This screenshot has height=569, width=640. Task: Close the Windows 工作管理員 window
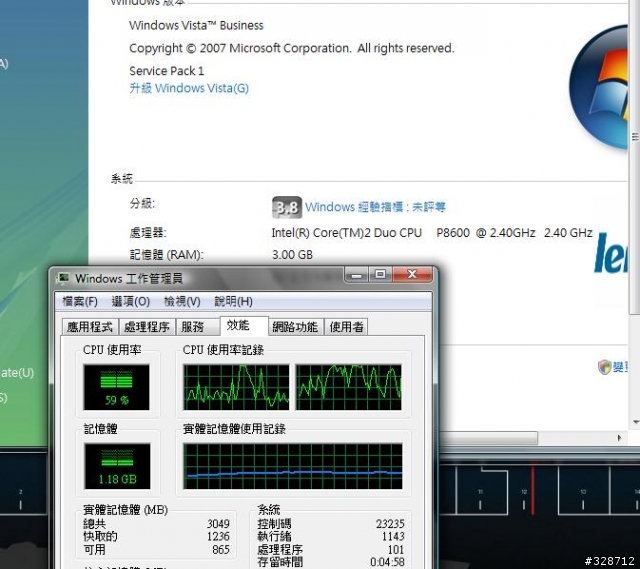[x=412, y=275]
